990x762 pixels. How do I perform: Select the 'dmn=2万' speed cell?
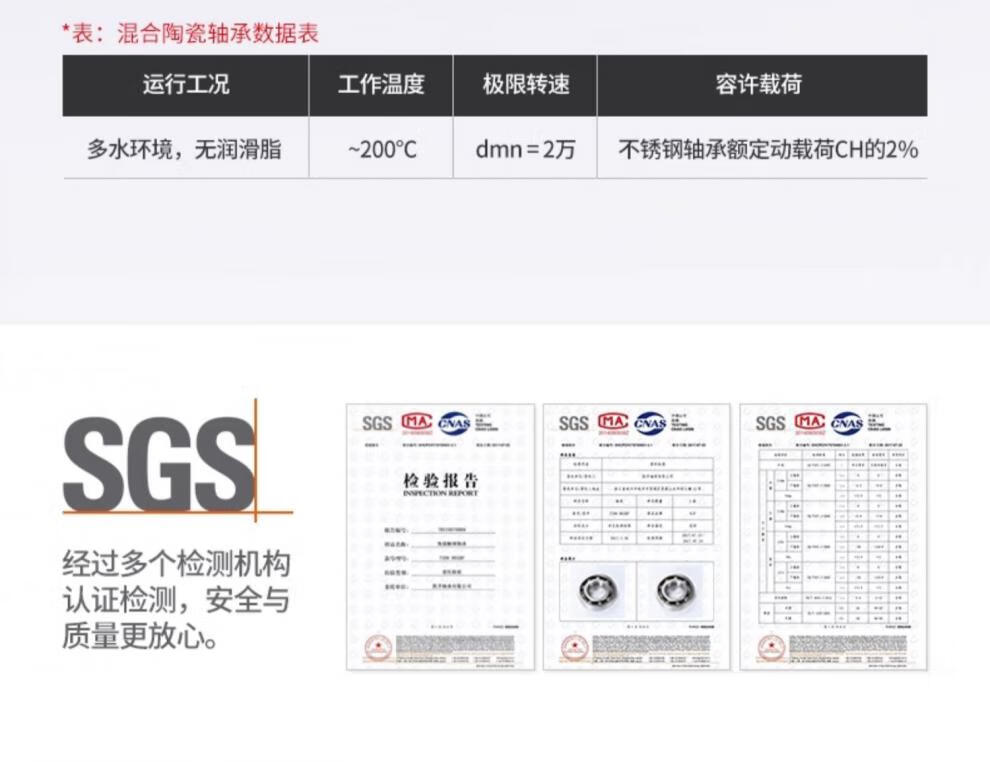(x=525, y=150)
